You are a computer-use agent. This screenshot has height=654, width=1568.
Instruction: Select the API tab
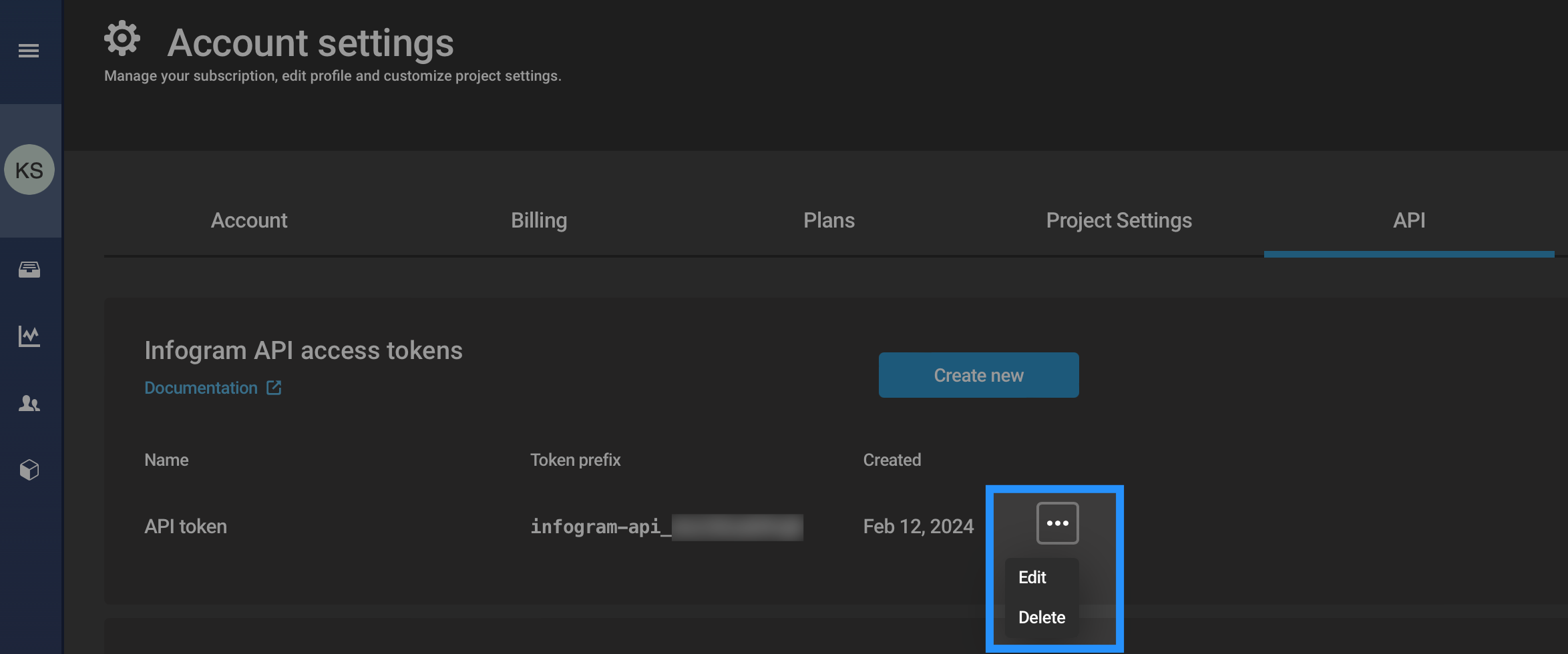1409,220
